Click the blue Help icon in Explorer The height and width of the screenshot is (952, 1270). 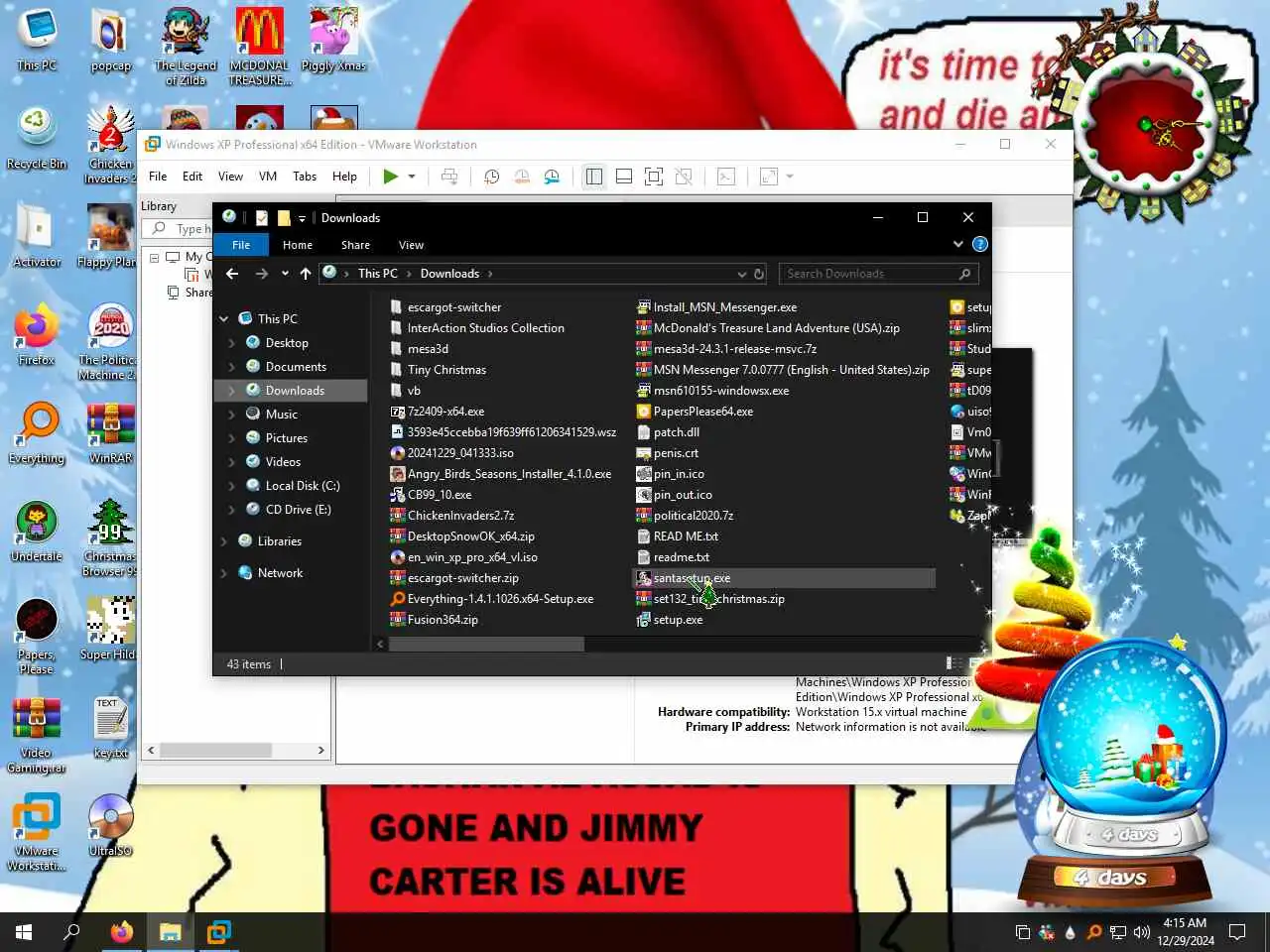point(980,244)
